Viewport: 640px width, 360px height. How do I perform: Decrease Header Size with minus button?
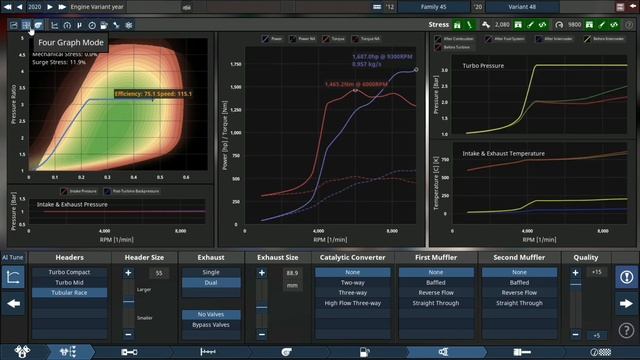(128, 334)
